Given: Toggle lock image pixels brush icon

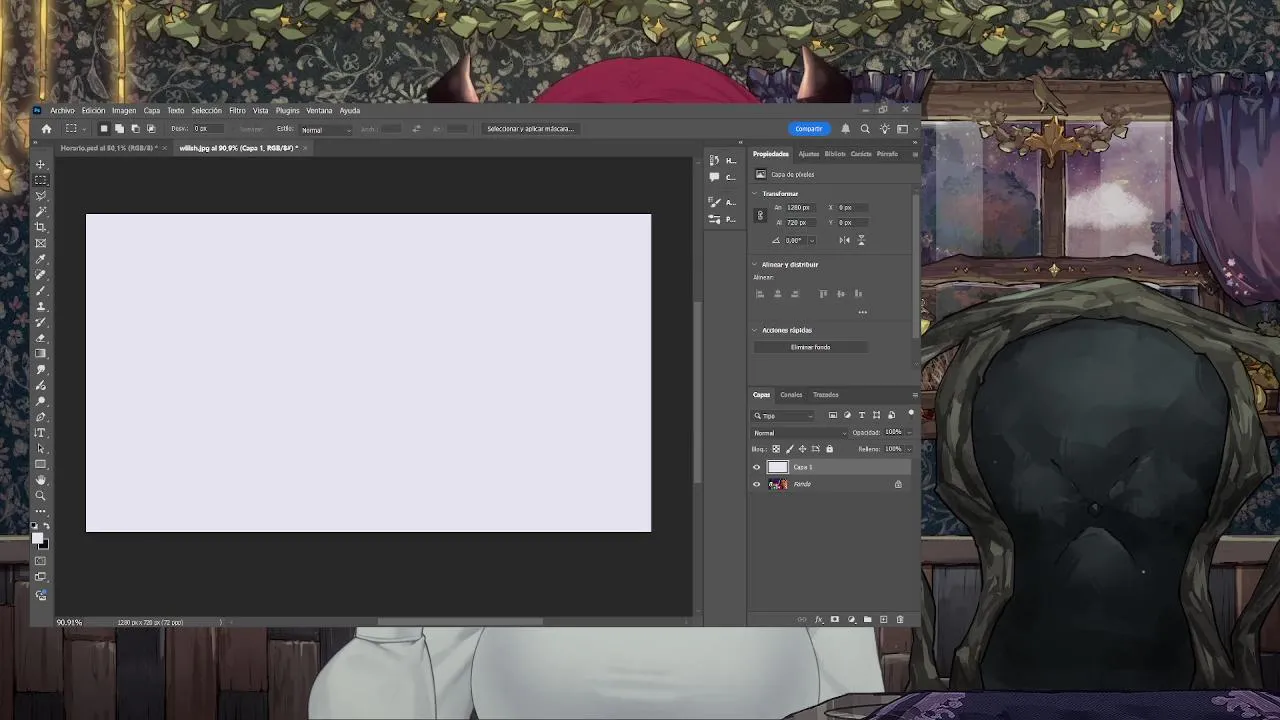Looking at the screenshot, I should click(789, 449).
